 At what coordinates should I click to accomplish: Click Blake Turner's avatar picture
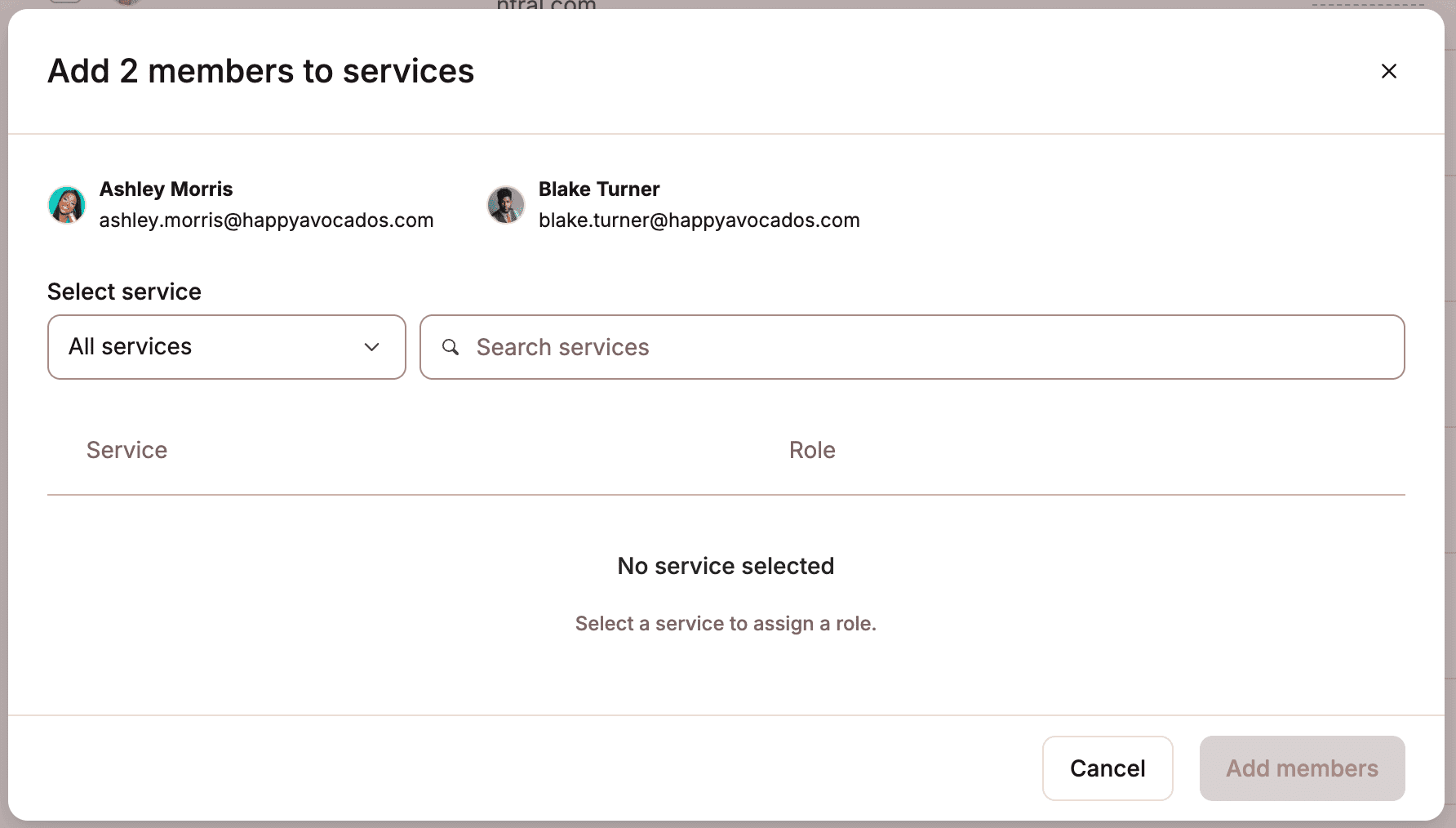tap(506, 205)
